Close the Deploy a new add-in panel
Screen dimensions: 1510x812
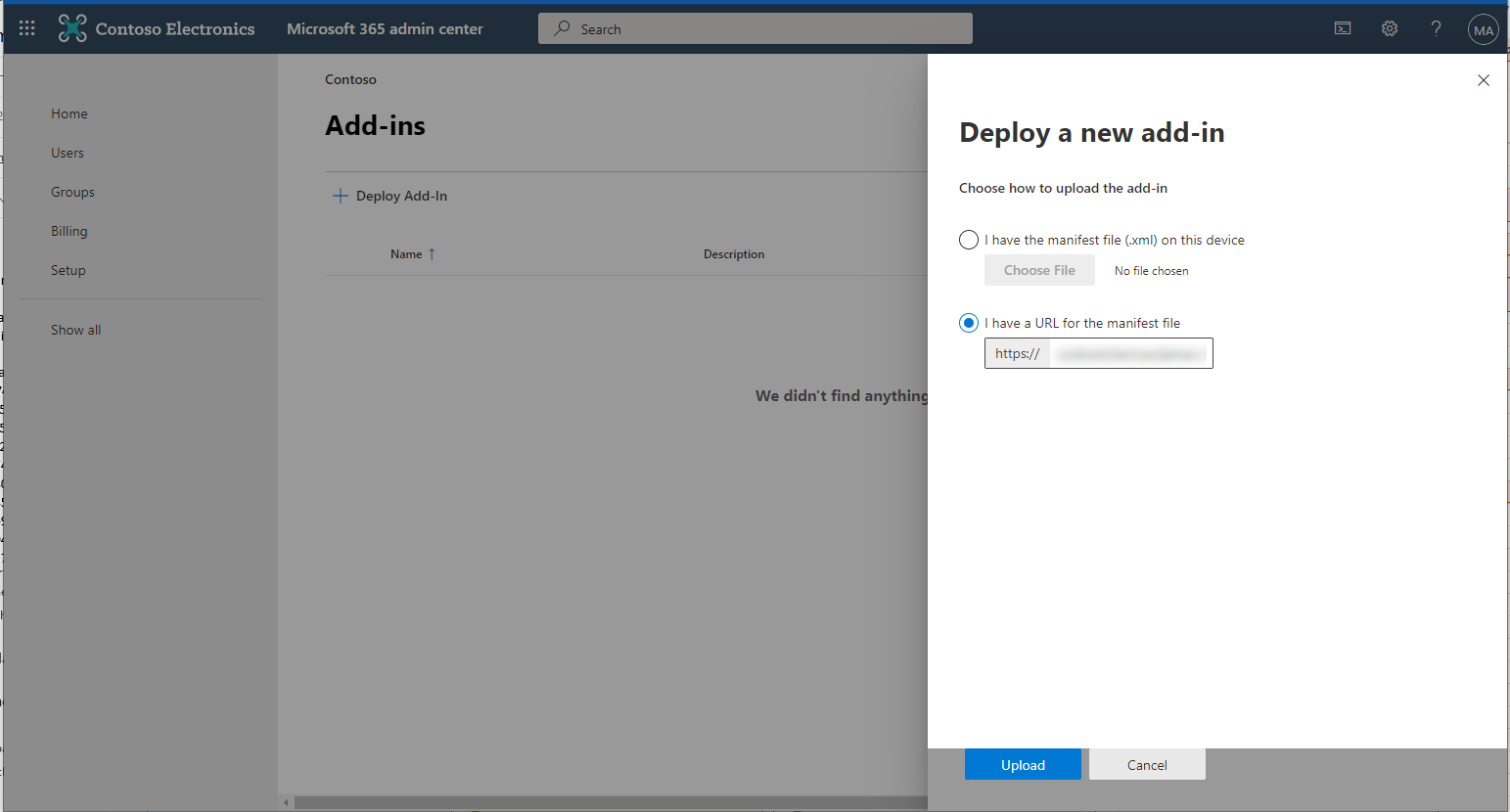click(1484, 80)
